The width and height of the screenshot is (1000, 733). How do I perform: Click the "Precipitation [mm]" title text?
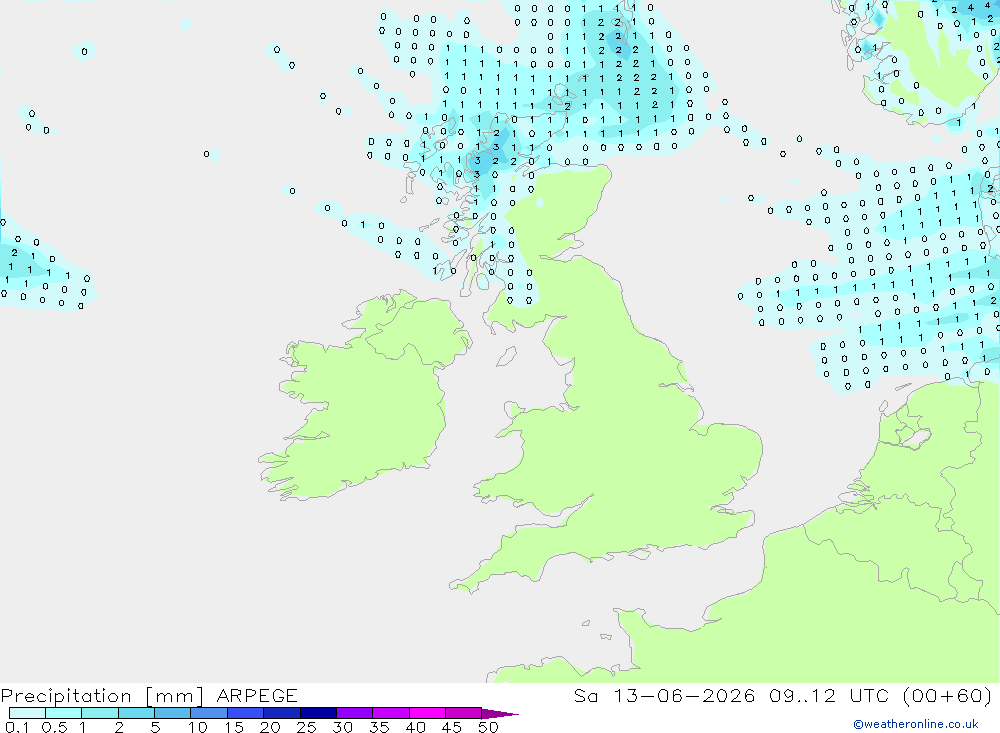pyautogui.click(x=103, y=696)
